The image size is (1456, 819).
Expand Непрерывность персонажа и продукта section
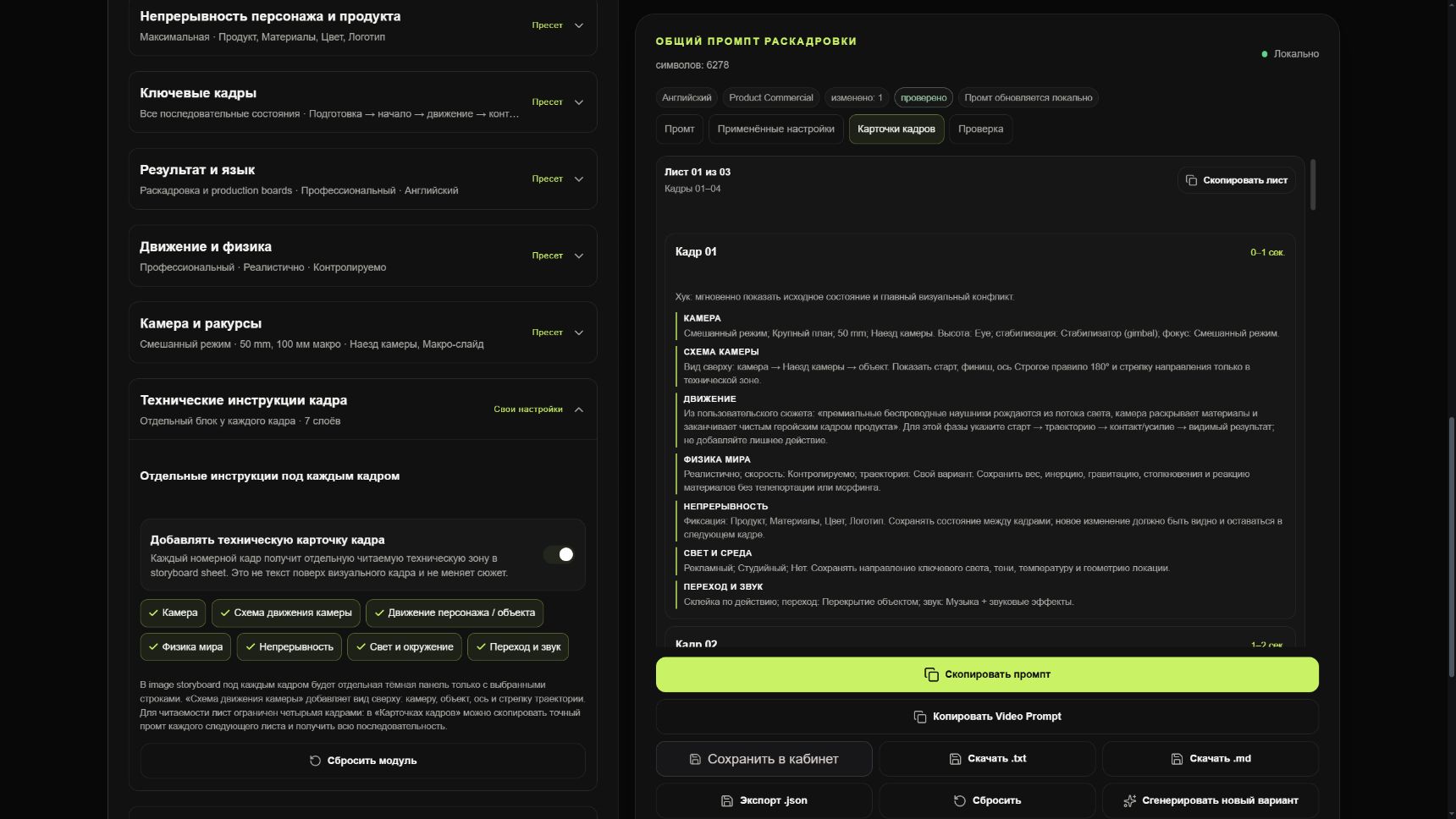579,25
